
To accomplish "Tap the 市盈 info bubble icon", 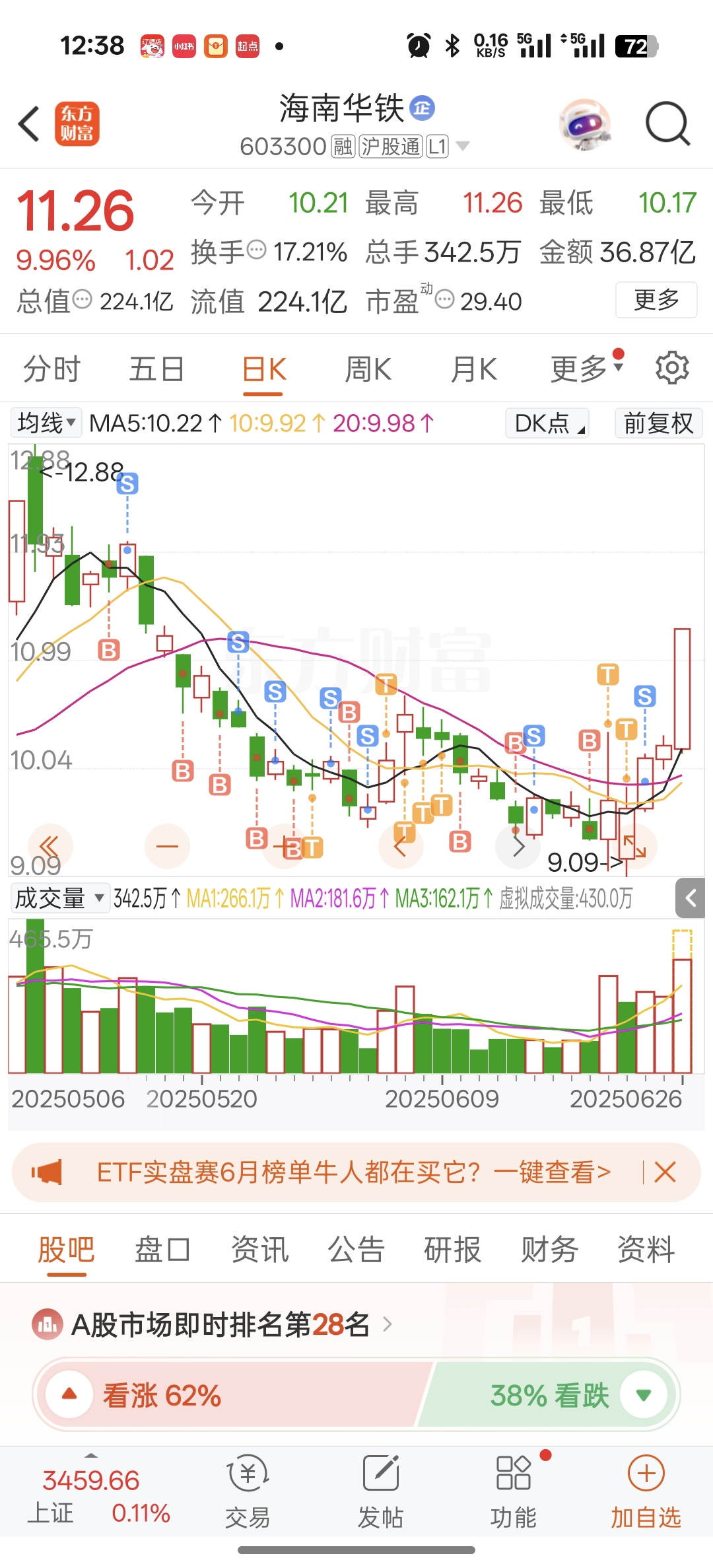I will pyautogui.click(x=445, y=299).
